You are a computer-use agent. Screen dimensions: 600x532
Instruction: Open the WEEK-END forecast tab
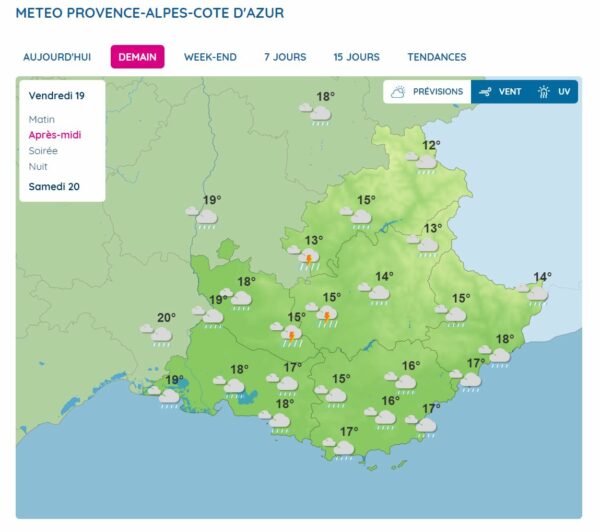210,57
